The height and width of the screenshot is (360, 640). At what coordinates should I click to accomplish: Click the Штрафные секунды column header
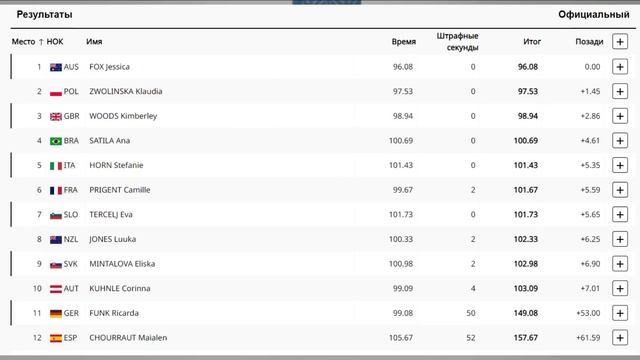pos(458,42)
